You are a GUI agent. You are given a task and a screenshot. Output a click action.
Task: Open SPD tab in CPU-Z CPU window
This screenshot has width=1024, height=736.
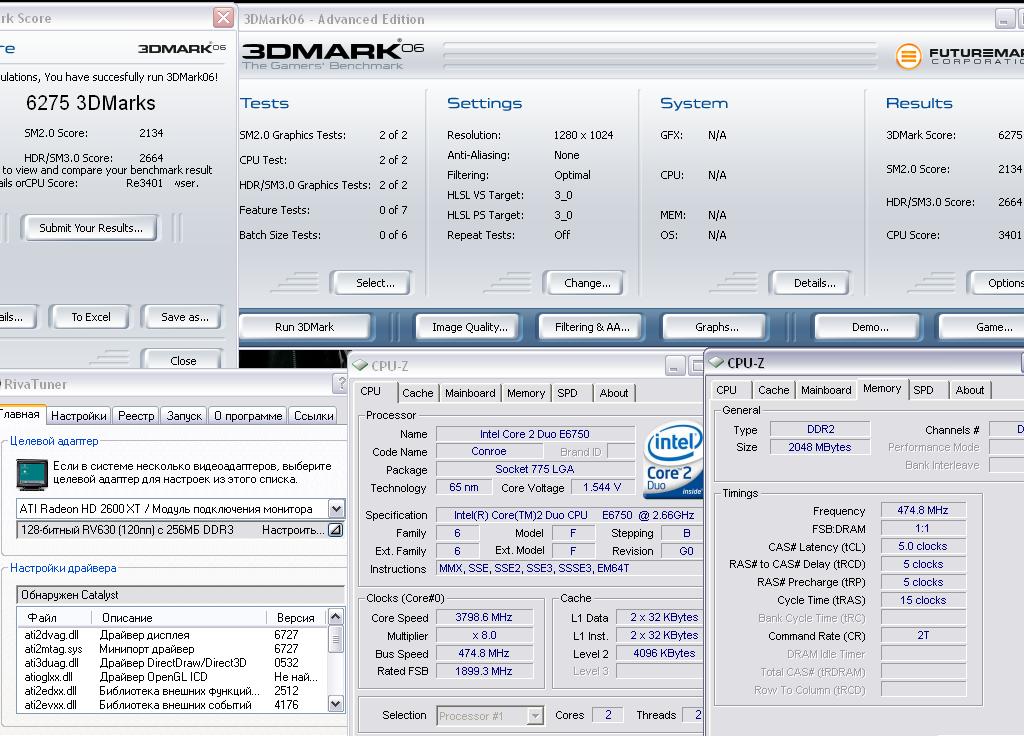(x=567, y=393)
